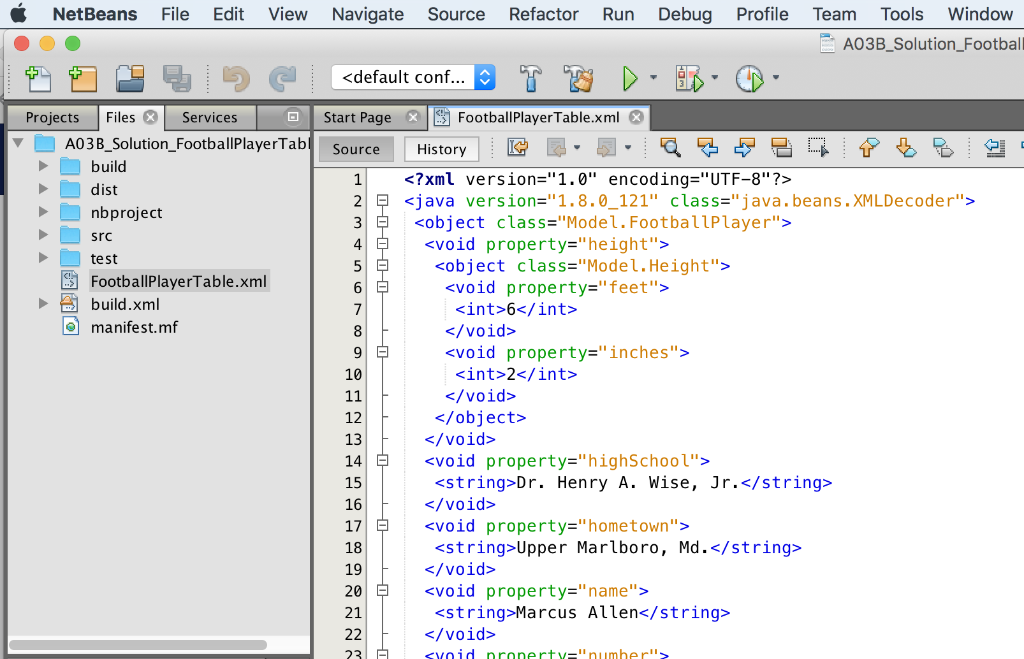Build the project using the hammer icon
1024x659 pixels.
[530, 78]
